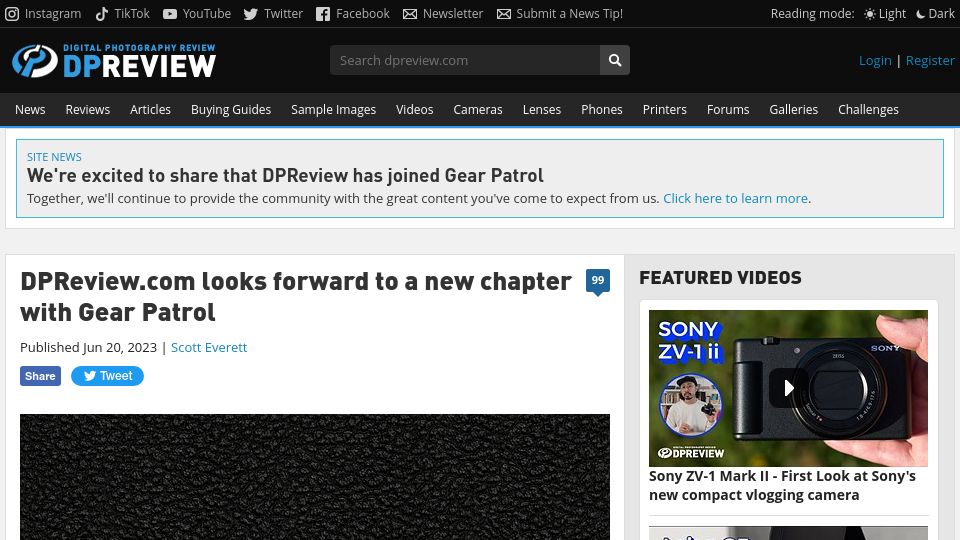The height and width of the screenshot is (540, 960).
Task: Open the Videos menu
Action: tap(414, 110)
